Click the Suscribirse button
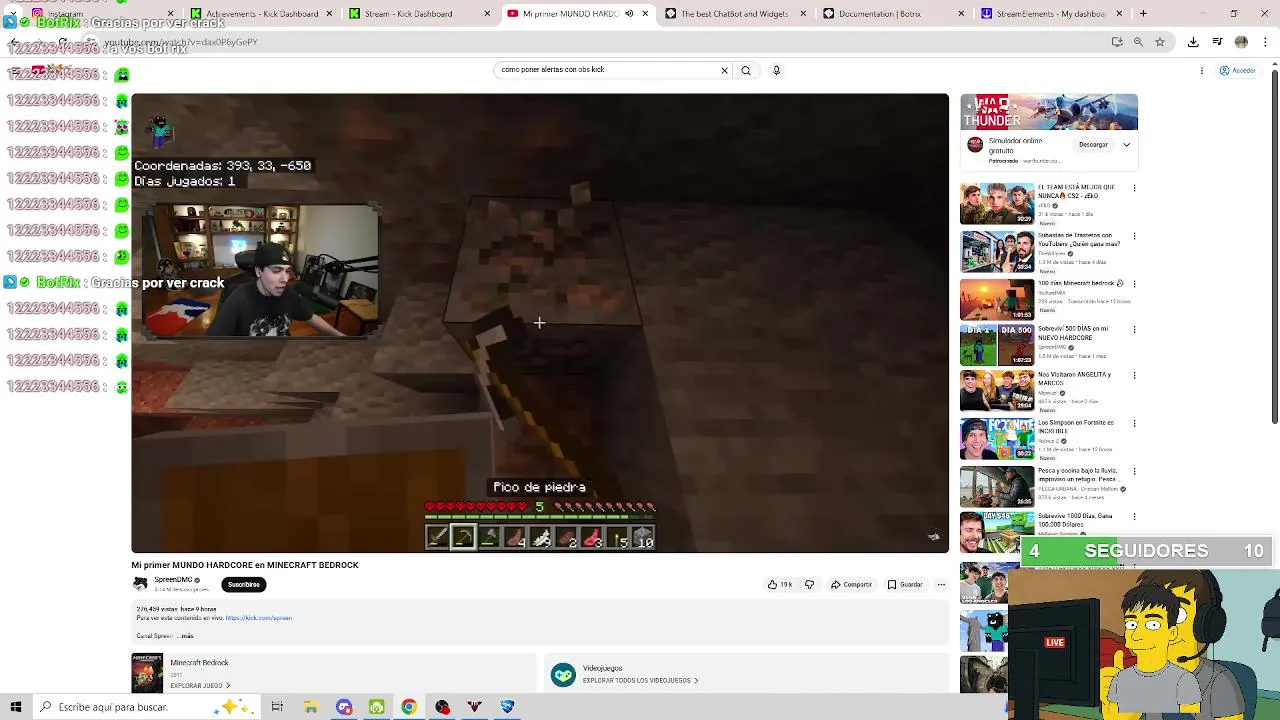The width and height of the screenshot is (1280, 720). point(244,584)
